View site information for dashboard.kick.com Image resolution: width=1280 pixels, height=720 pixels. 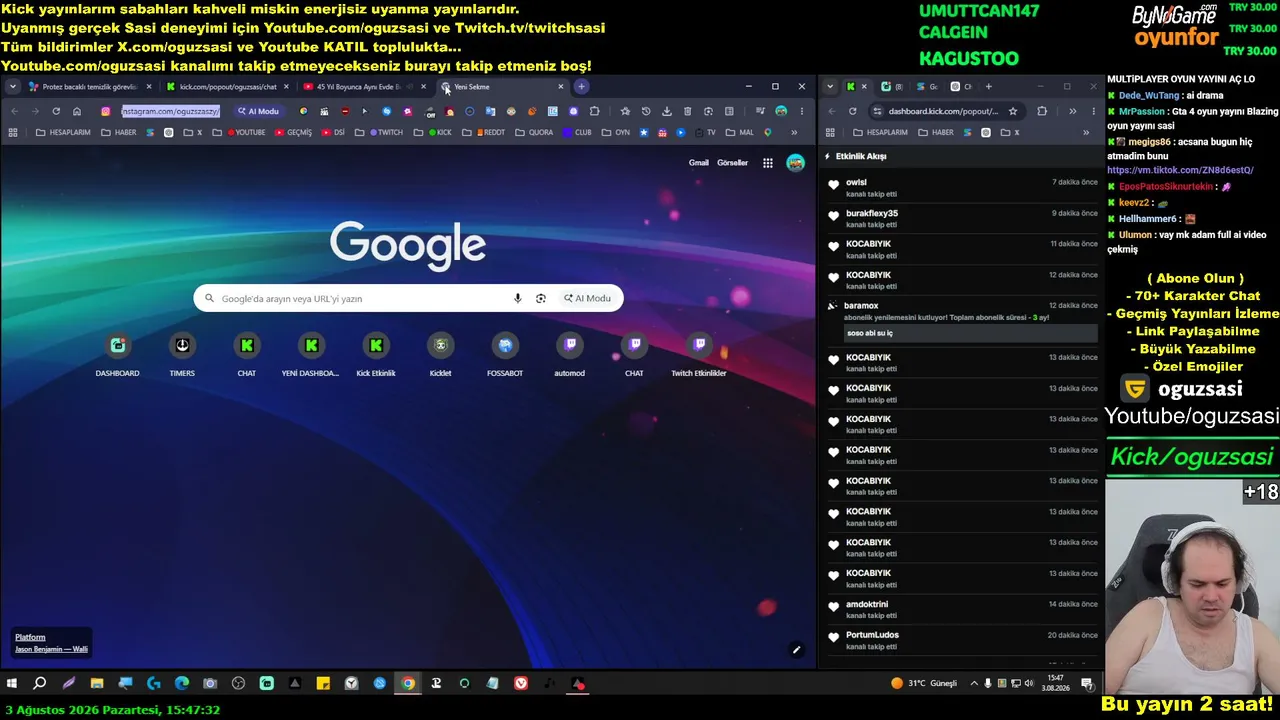click(x=878, y=111)
